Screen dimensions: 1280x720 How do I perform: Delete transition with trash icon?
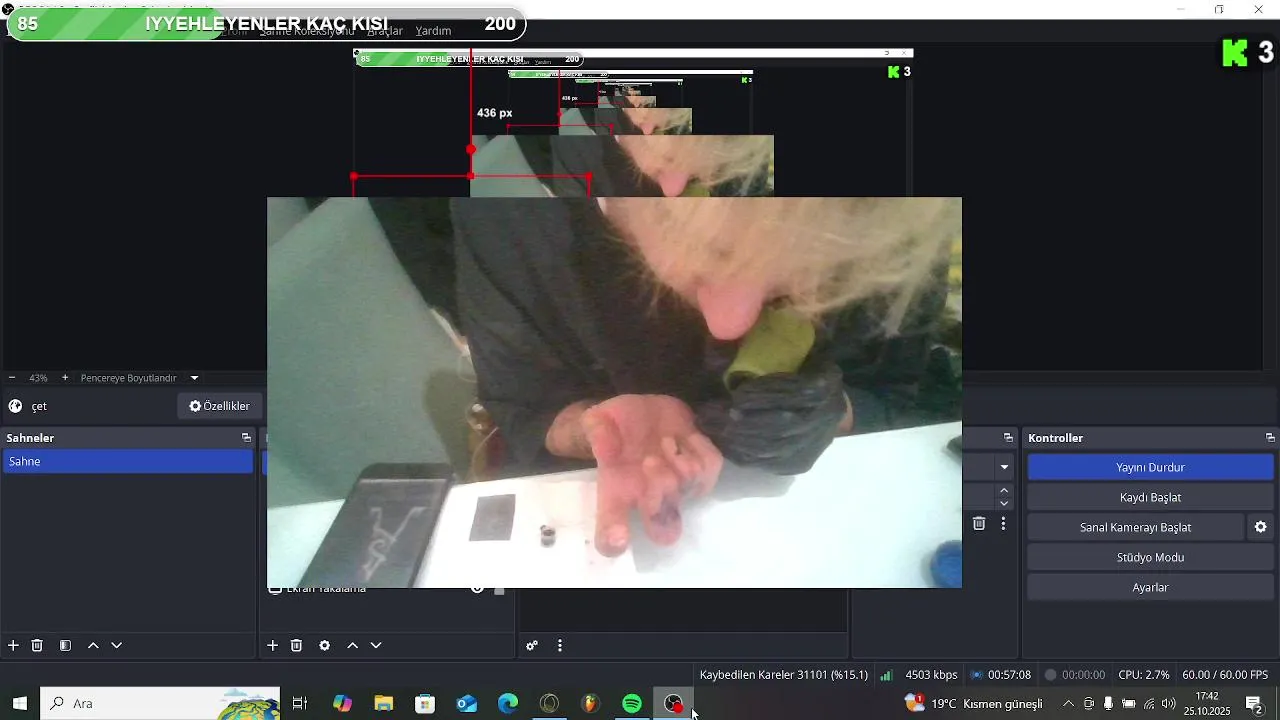coord(979,524)
